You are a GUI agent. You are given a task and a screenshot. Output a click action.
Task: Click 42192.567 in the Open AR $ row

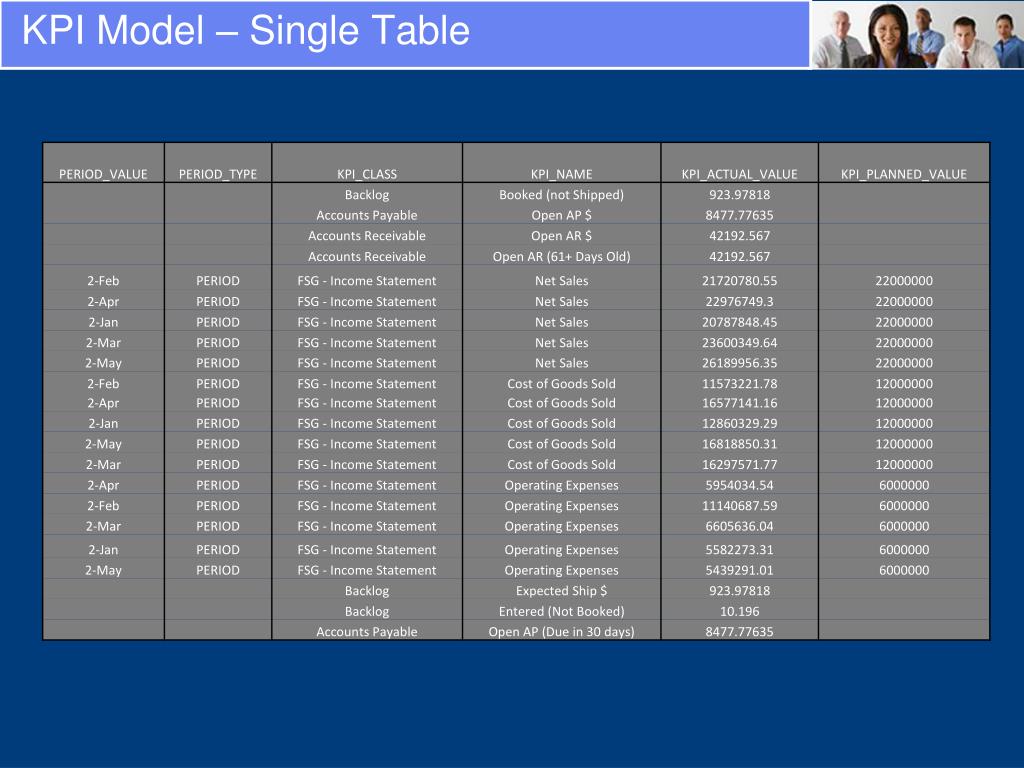pos(739,236)
